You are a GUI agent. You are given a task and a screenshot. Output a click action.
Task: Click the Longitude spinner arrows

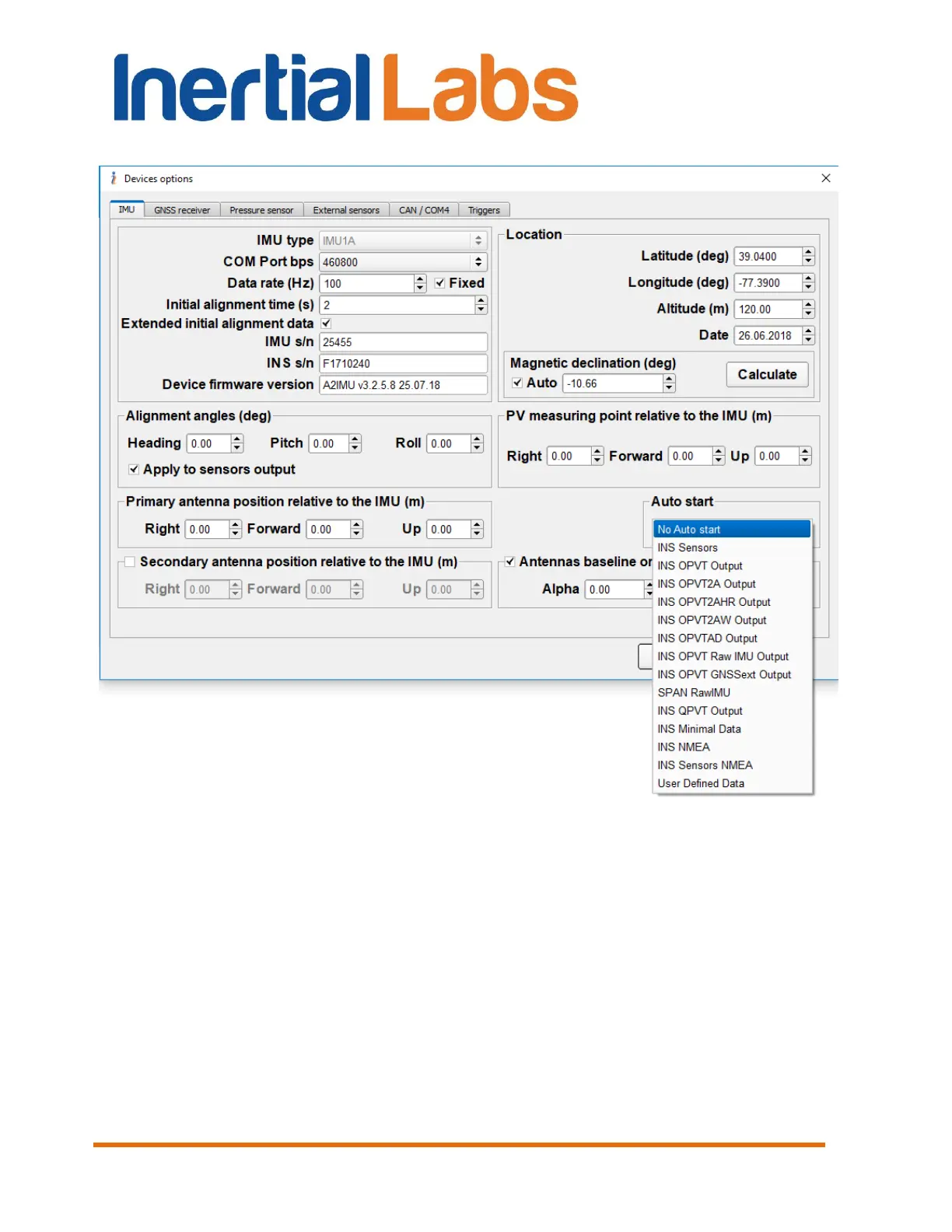tap(808, 282)
